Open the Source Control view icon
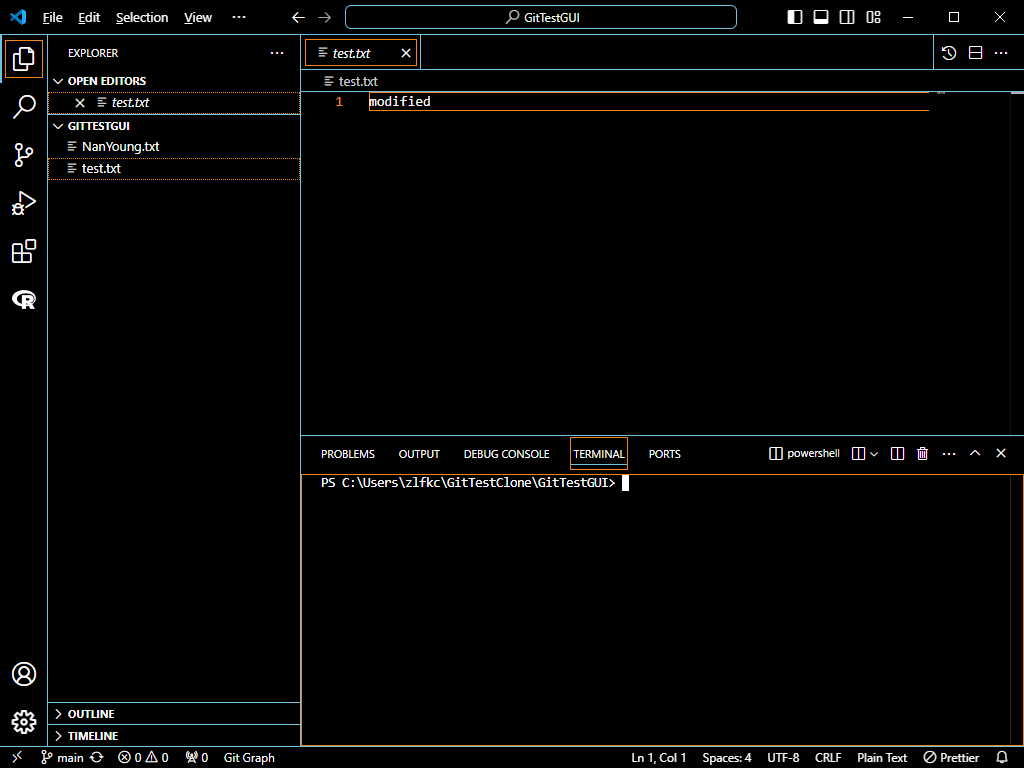Screen dimensions: 1024x768 pos(24,155)
